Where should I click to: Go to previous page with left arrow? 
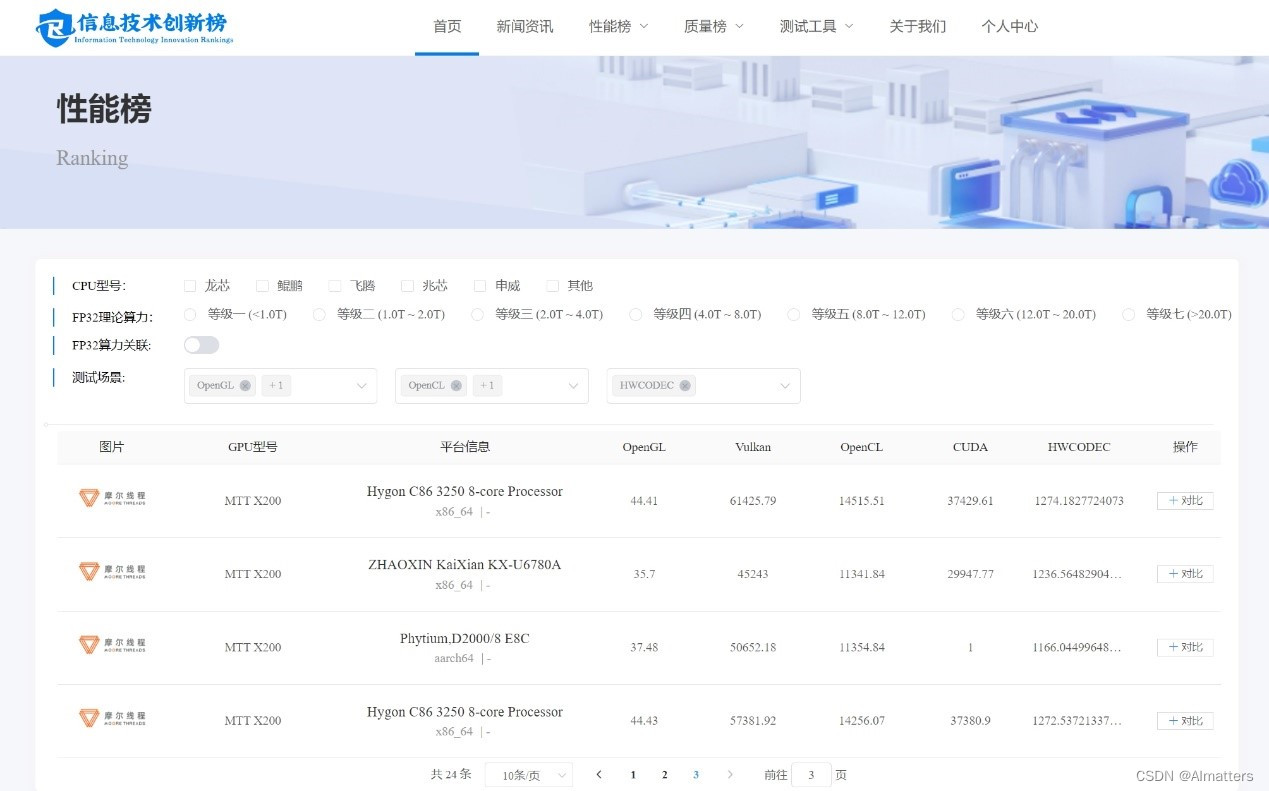(599, 775)
